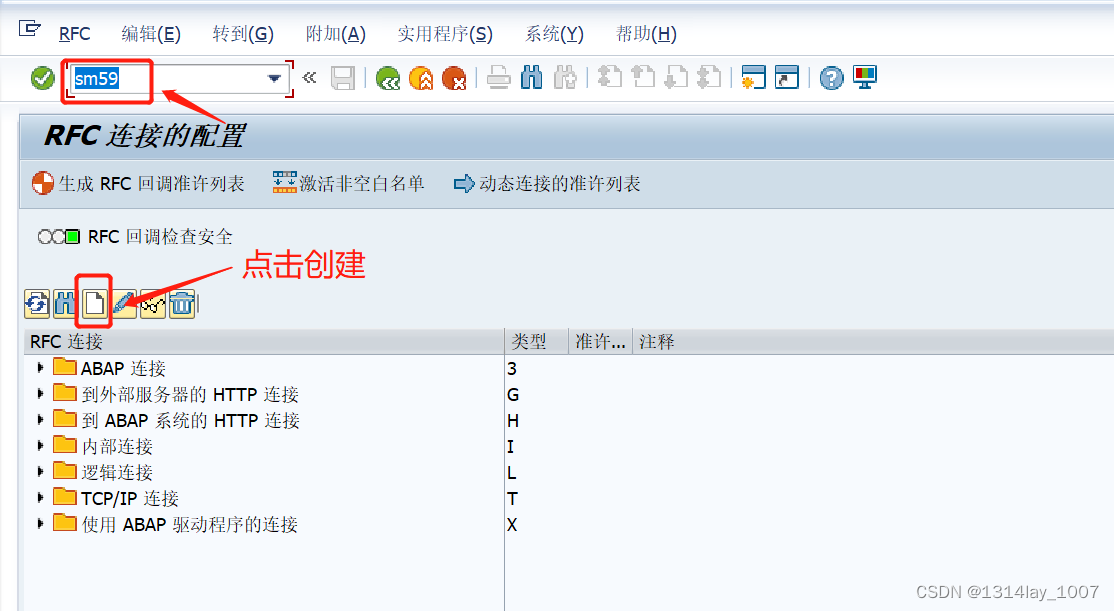Image resolution: width=1114 pixels, height=611 pixels.
Task: Open the RFC menu
Action: pos(74,34)
